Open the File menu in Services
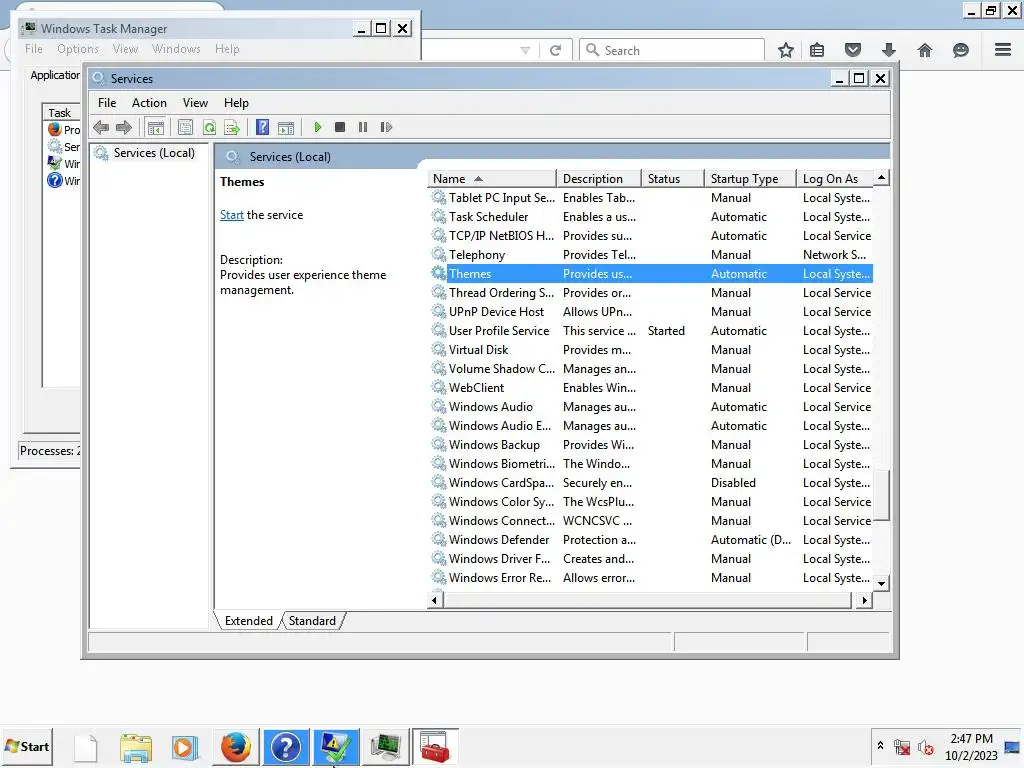1024x768 pixels. pos(107,103)
